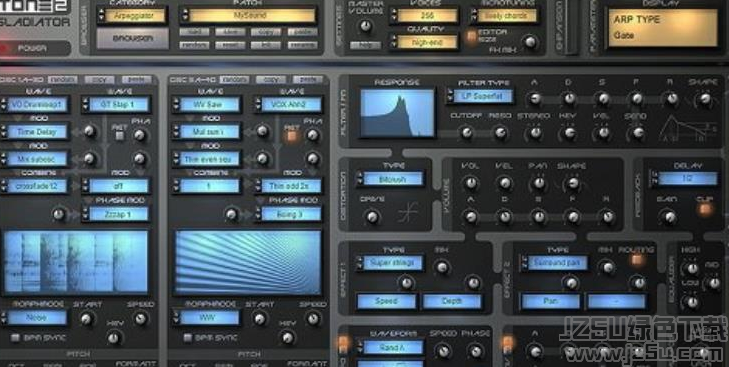Toggle the Editor Size button
Image resolution: width=729 pixels, height=367 pixels.
471,36
